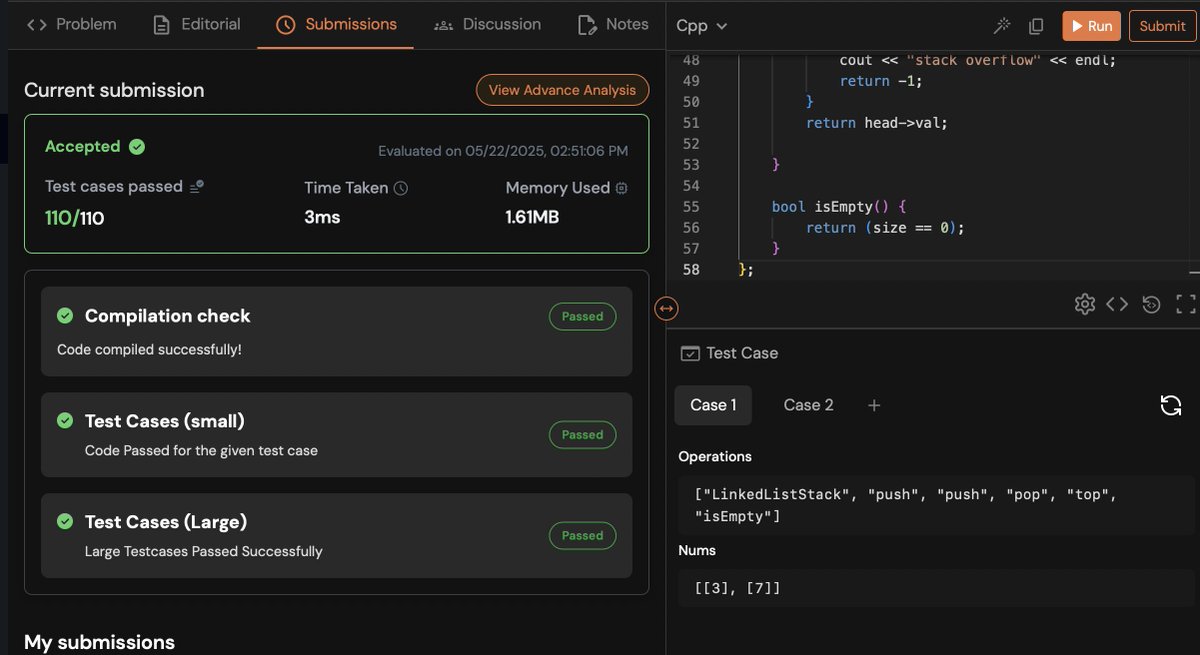Click the Editorial document icon
1200x655 pixels.
pyautogui.click(x=161, y=25)
